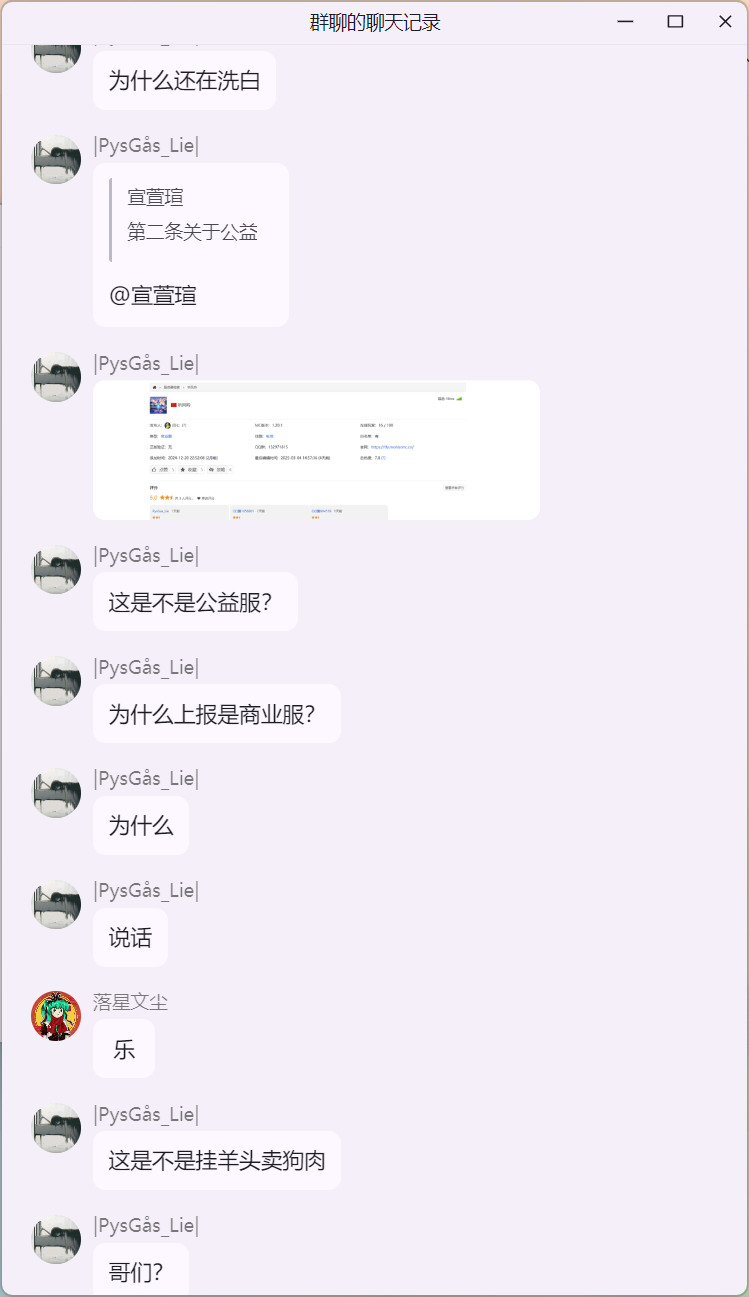
Task: Select the 为什么上报是商业服？ message bubble
Action: (217, 713)
